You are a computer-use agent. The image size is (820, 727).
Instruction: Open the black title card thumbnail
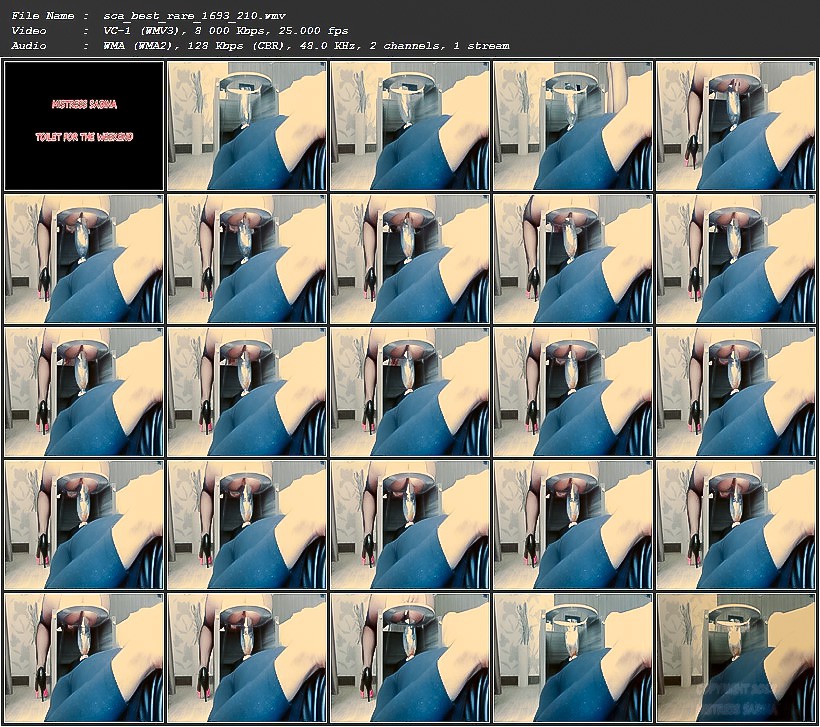point(84,126)
